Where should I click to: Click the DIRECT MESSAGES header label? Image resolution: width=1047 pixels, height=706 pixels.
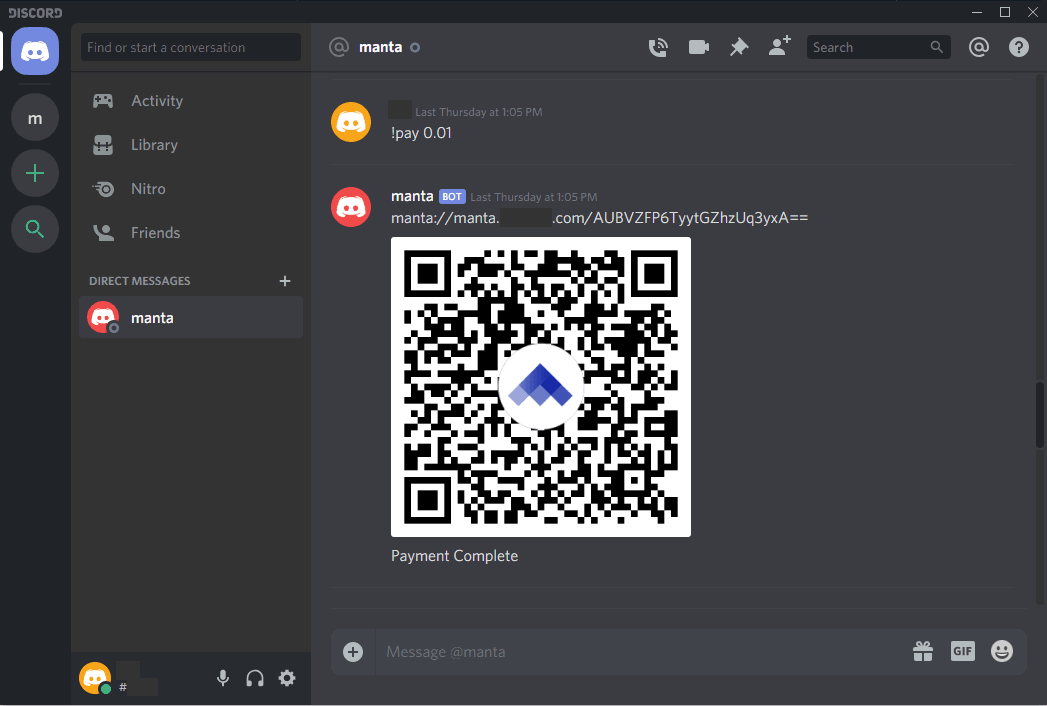[x=140, y=281]
